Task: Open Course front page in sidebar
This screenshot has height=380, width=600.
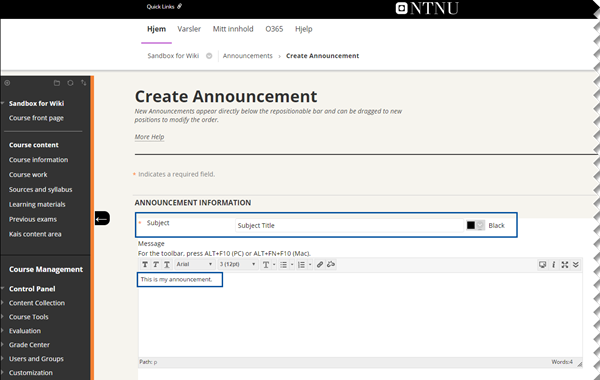Action: coord(36,118)
